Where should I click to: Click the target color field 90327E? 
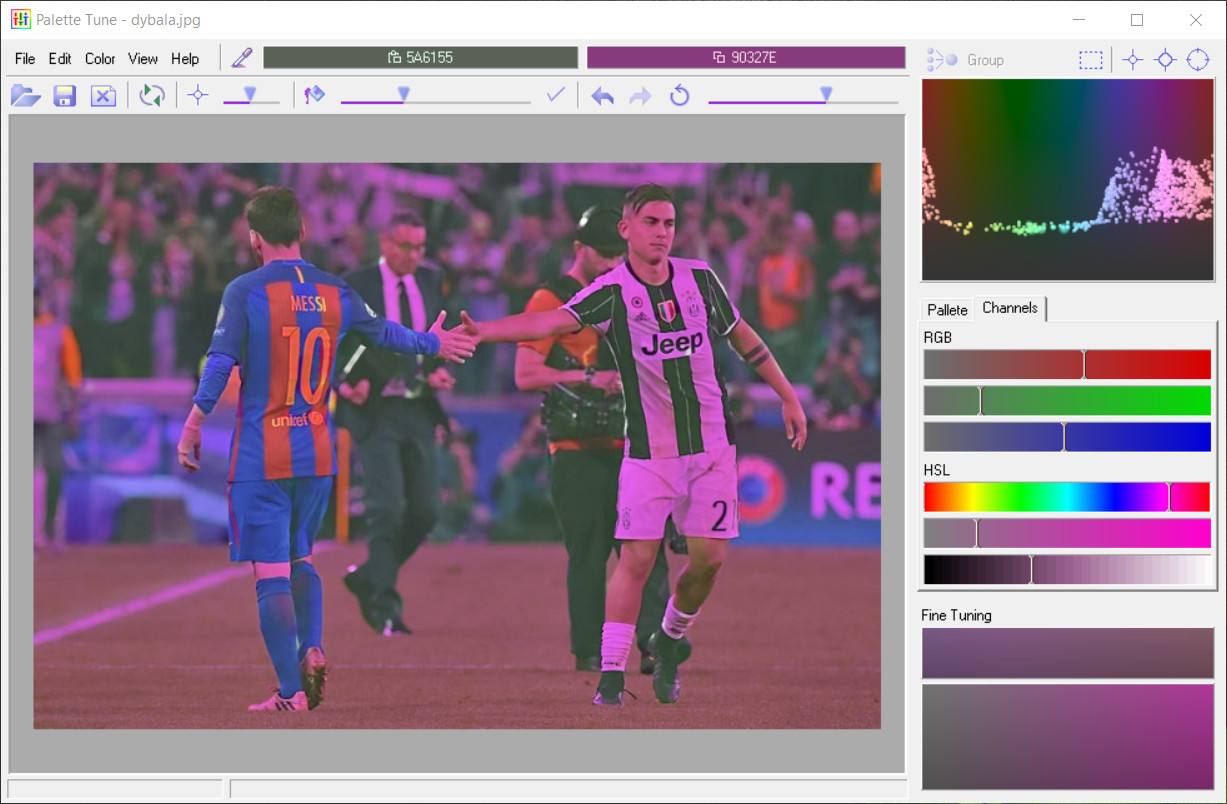pos(746,58)
